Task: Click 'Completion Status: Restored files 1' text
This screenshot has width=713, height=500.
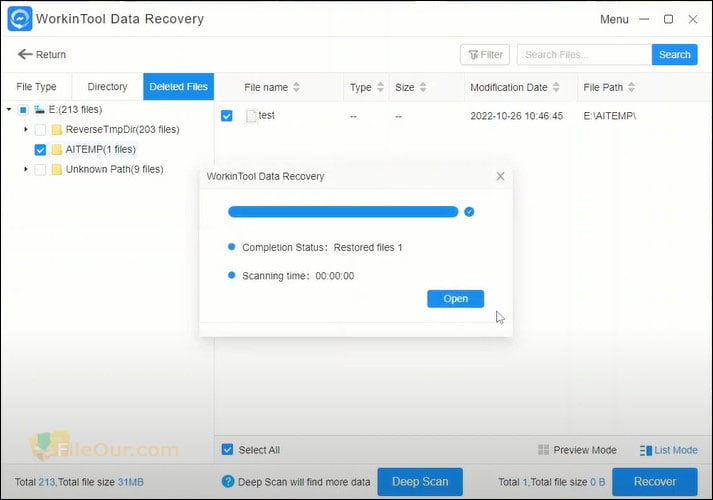Action: tap(322, 248)
